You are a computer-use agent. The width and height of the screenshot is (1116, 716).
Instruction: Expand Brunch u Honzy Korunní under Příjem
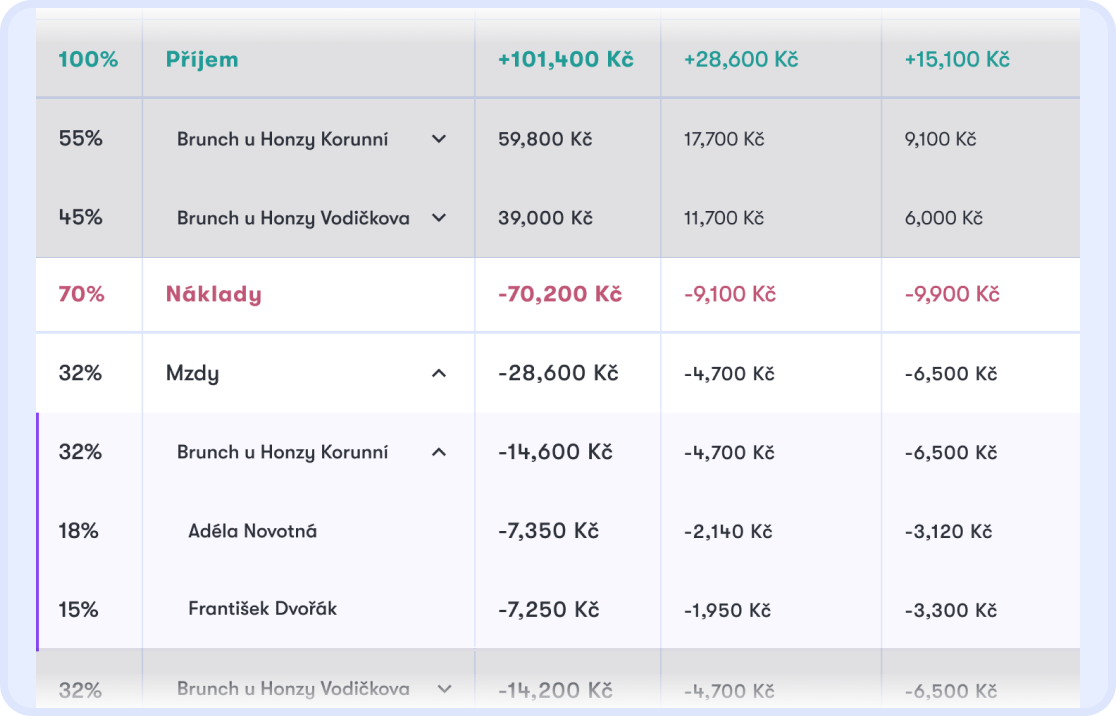439,139
